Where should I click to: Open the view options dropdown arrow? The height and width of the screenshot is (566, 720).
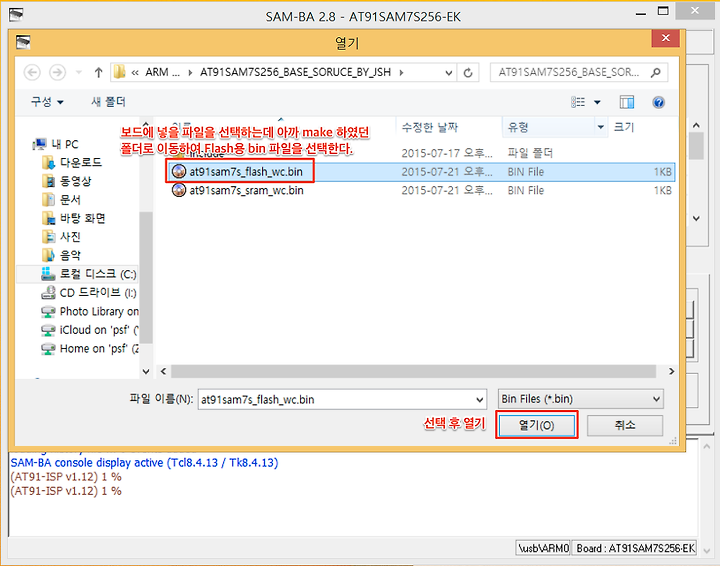597,102
